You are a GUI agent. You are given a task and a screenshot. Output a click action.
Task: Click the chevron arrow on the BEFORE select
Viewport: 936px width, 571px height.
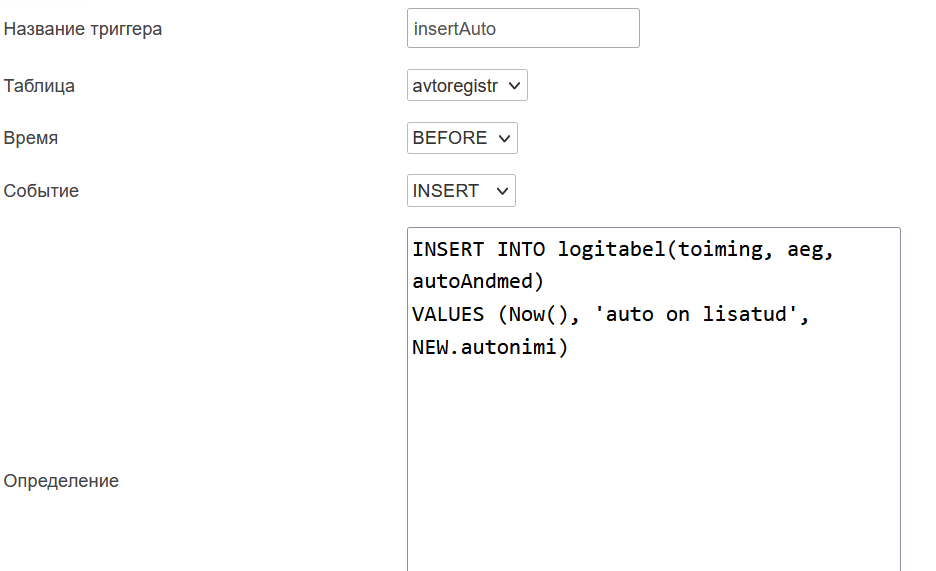click(x=504, y=138)
